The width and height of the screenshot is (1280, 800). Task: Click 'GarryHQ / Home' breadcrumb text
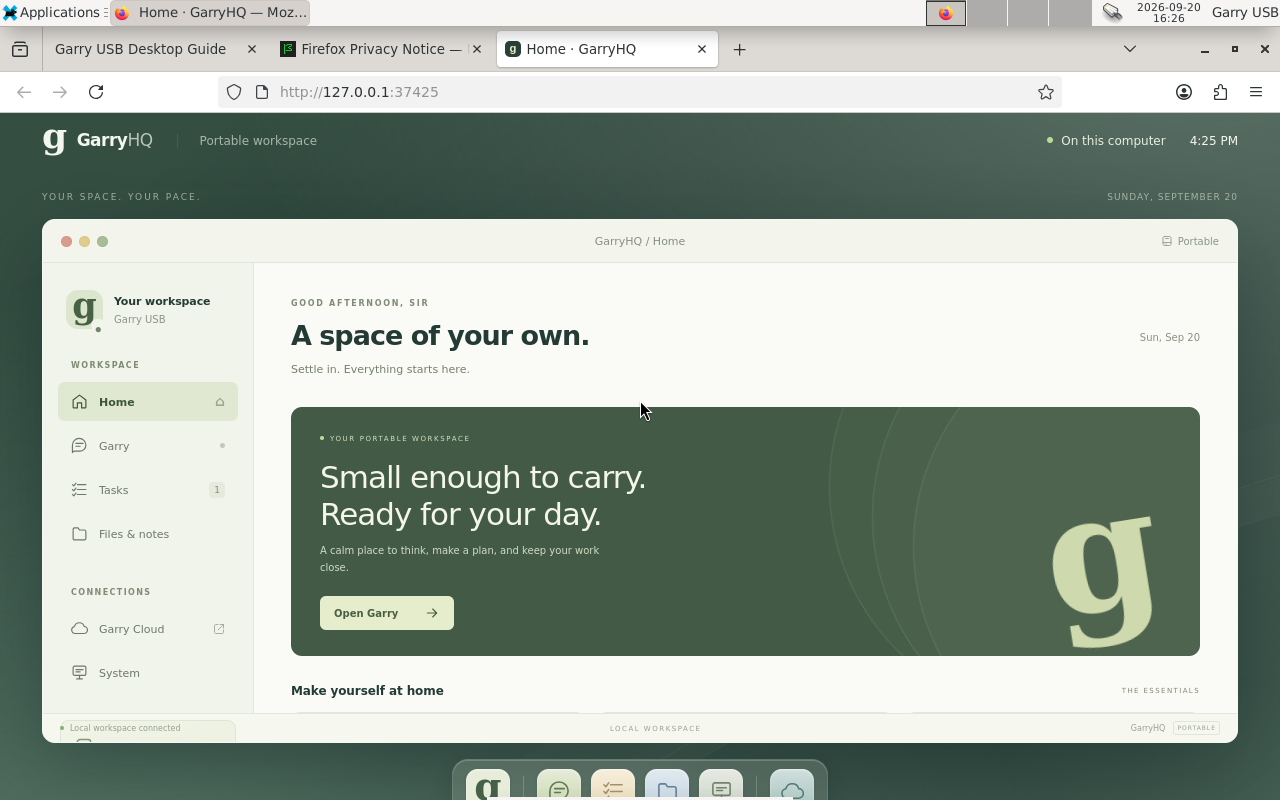[x=640, y=241]
